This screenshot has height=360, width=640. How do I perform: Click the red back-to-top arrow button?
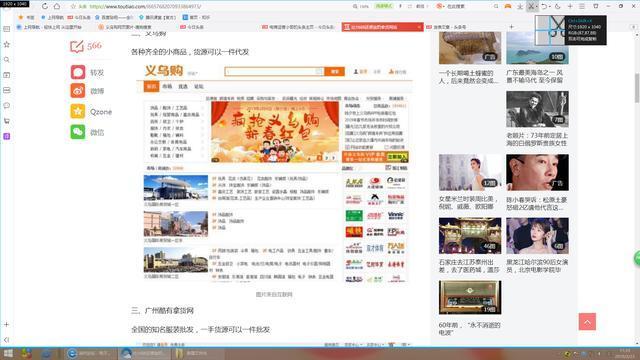click(587, 322)
